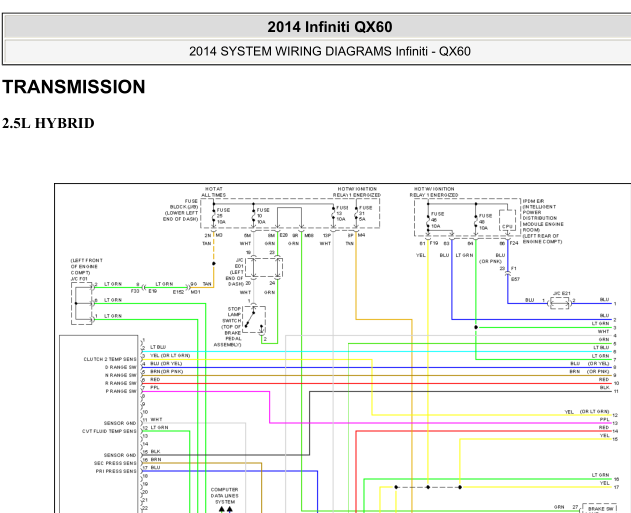
Task: Click the PPL wire label at pin 7
Action: pyautogui.click(x=155, y=387)
